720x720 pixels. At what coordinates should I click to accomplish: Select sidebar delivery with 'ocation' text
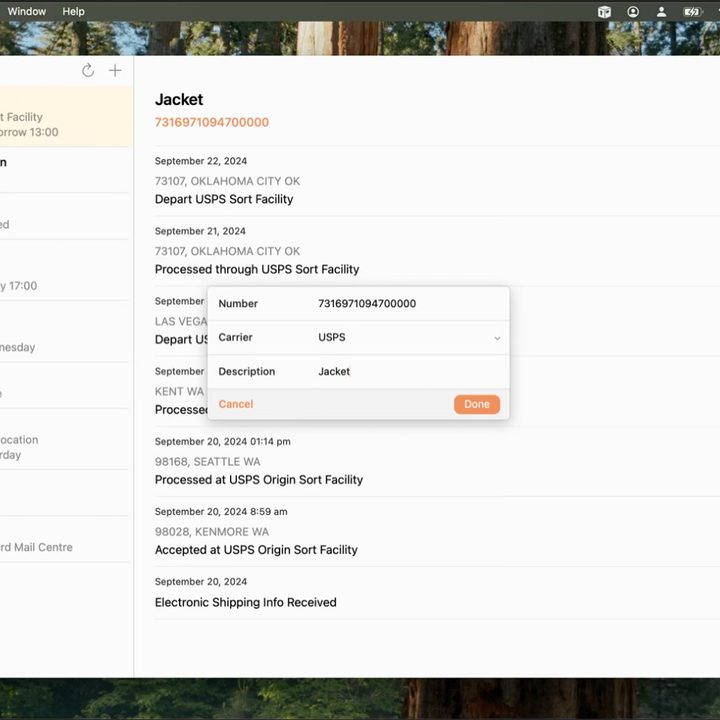point(64,440)
